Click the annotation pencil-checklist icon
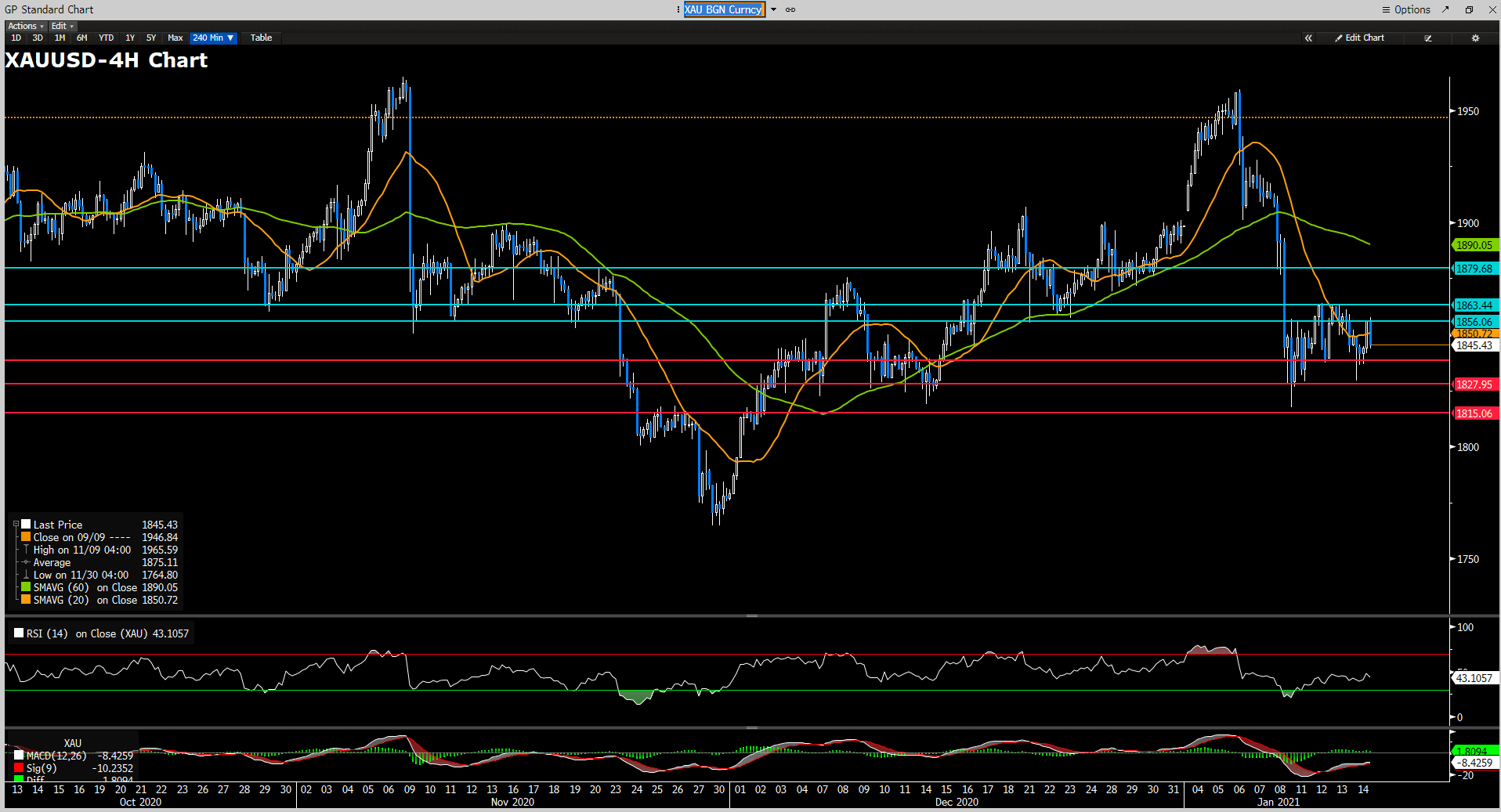The width and height of the screenshot is (1501, 812). click(x=1428, y=38)
